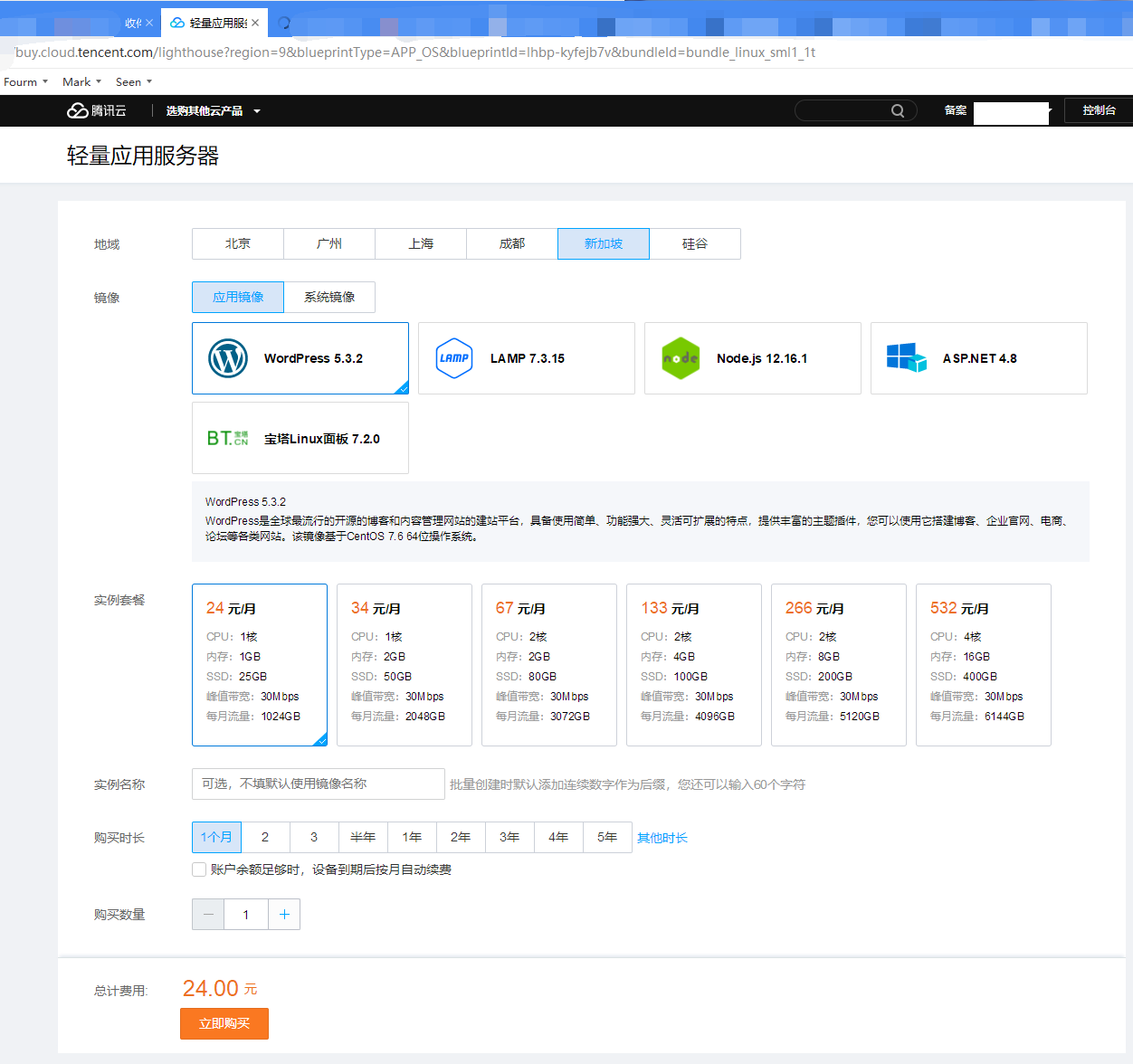Screen dimensions: 1133x1064
Task: Select the 新加坡 region
Action: pyautogui.click(x=604, y=243)
